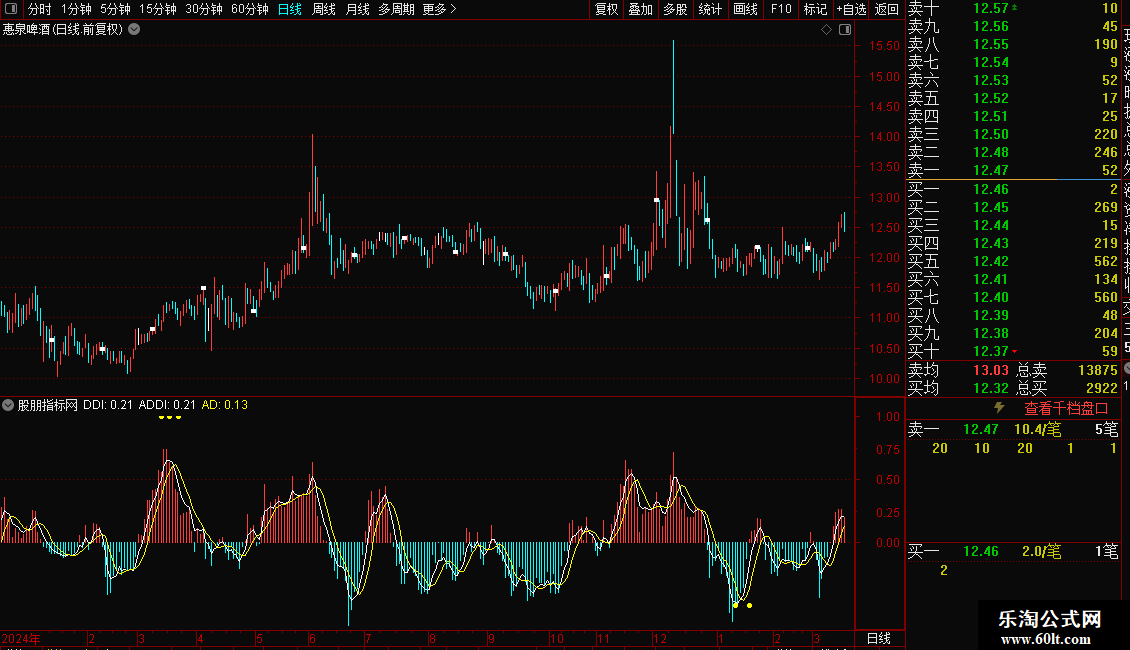This screenshot has width=1130, height=650.
Task: Select the 卖八 12.55 row
Action: click(1013, 44)
